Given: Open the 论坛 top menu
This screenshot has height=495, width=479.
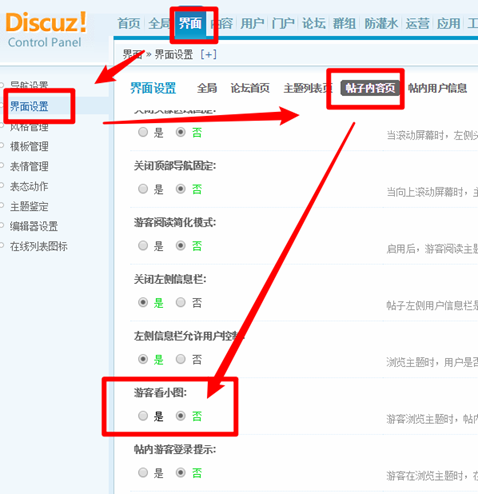Looking at the screenshot, I should pyautogui.click(x=314, y=24).
